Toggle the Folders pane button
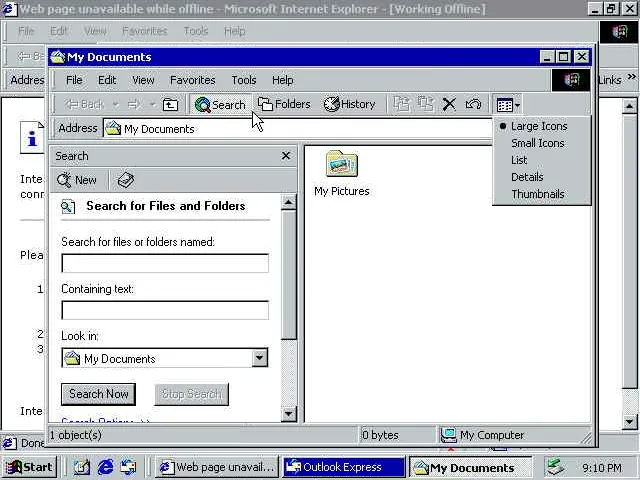Screen dimensions: 640x480 coord(284,104)
